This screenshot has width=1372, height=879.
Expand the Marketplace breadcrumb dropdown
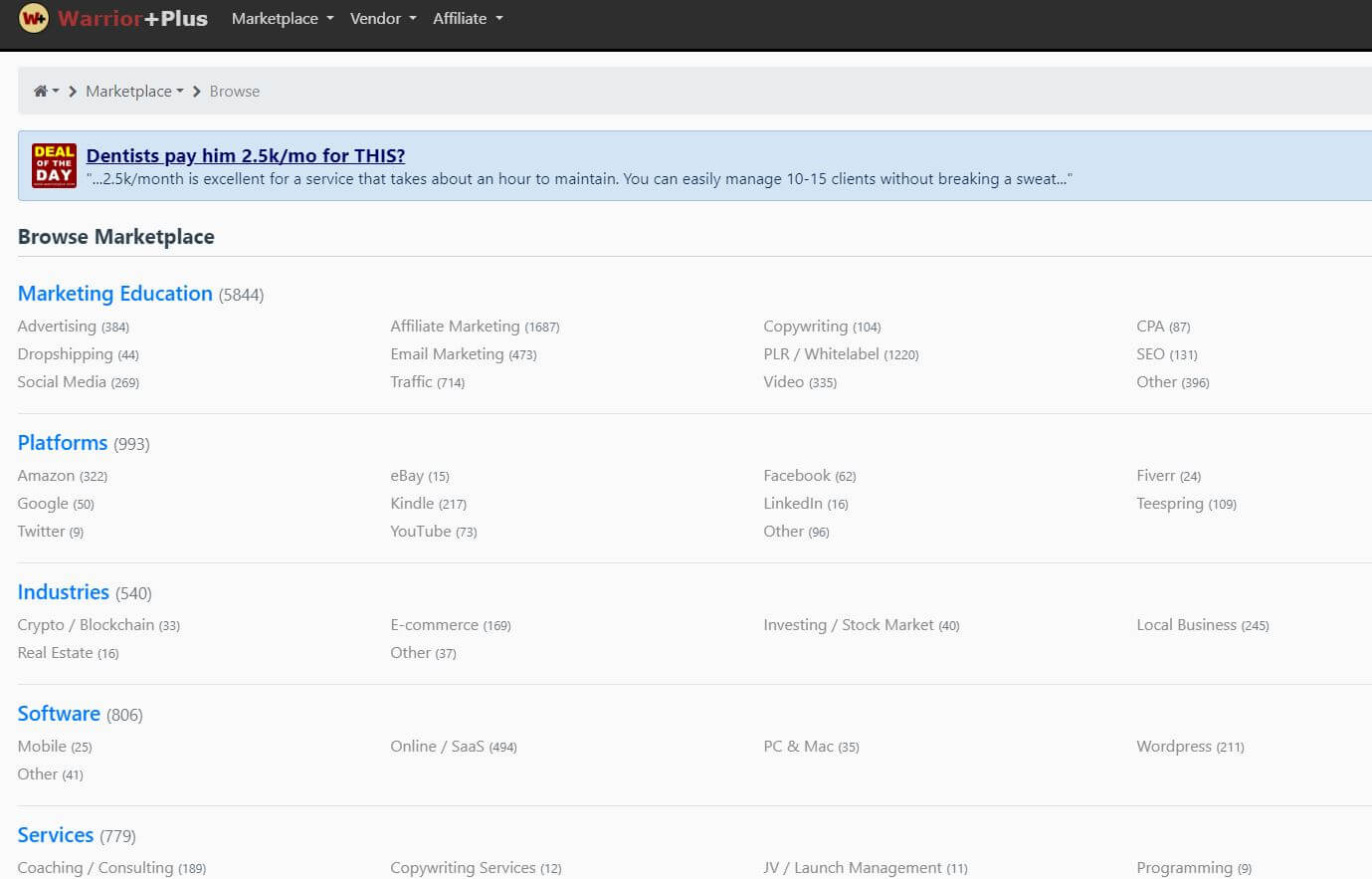click(134, 91)
